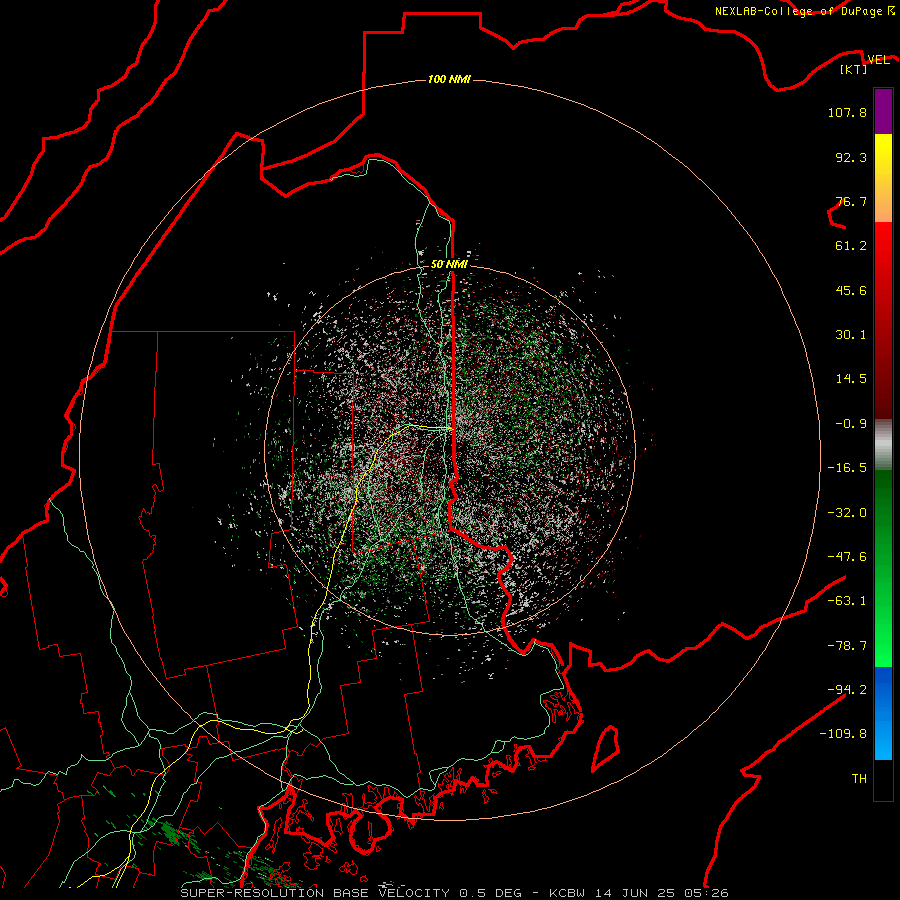Image resolution: width=900 pixels, height=900 pixels.
Task: Click the 107.8 velocity scale value
Action: coord(847,112)
